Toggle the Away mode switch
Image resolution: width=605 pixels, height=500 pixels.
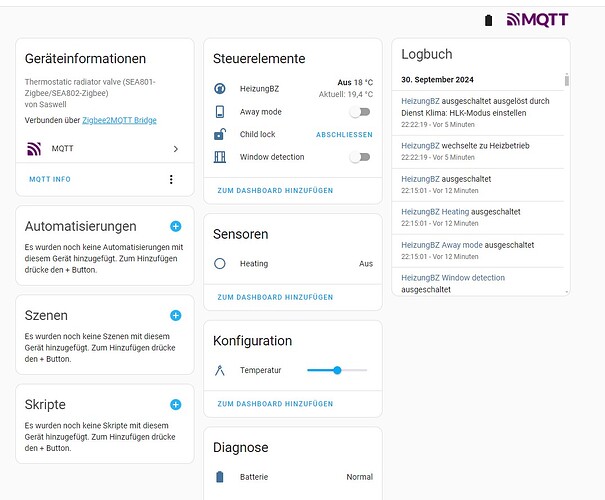[360, 112]
